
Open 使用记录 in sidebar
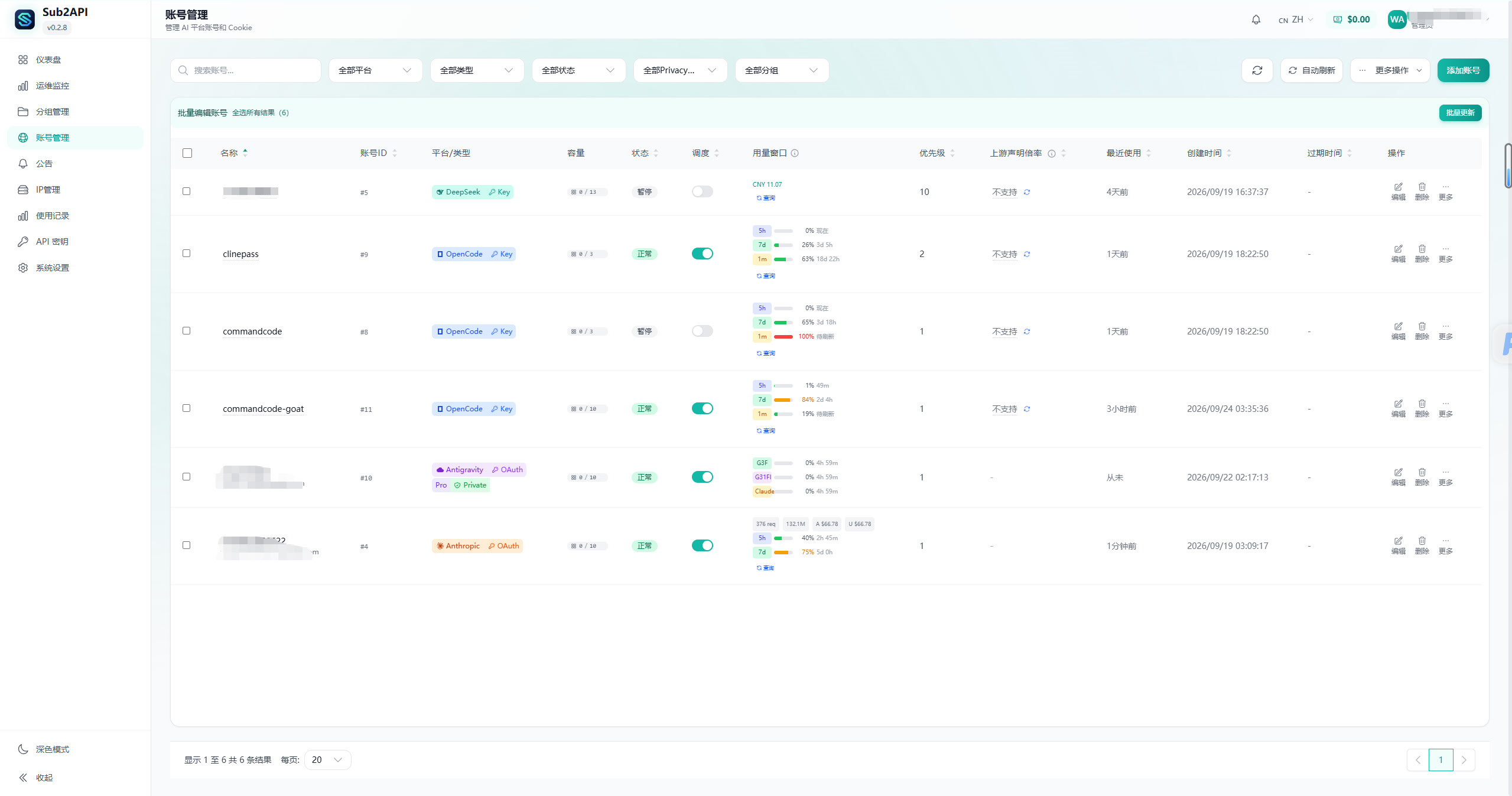(75, 216)
